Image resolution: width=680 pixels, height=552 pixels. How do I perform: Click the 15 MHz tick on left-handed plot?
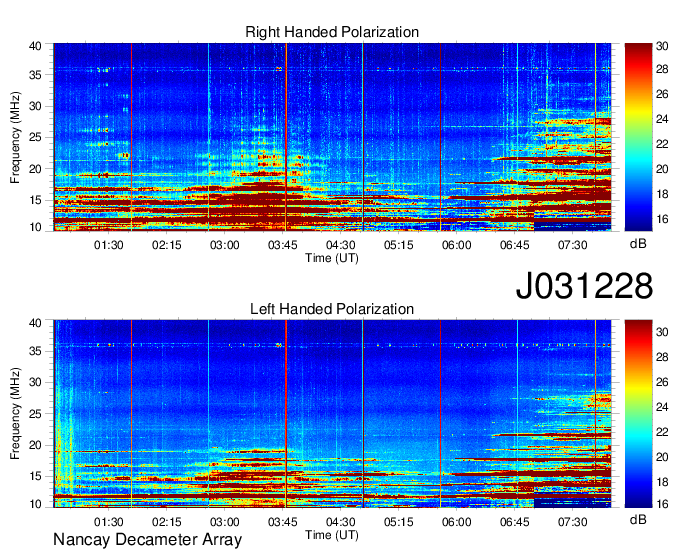point(36,476)
